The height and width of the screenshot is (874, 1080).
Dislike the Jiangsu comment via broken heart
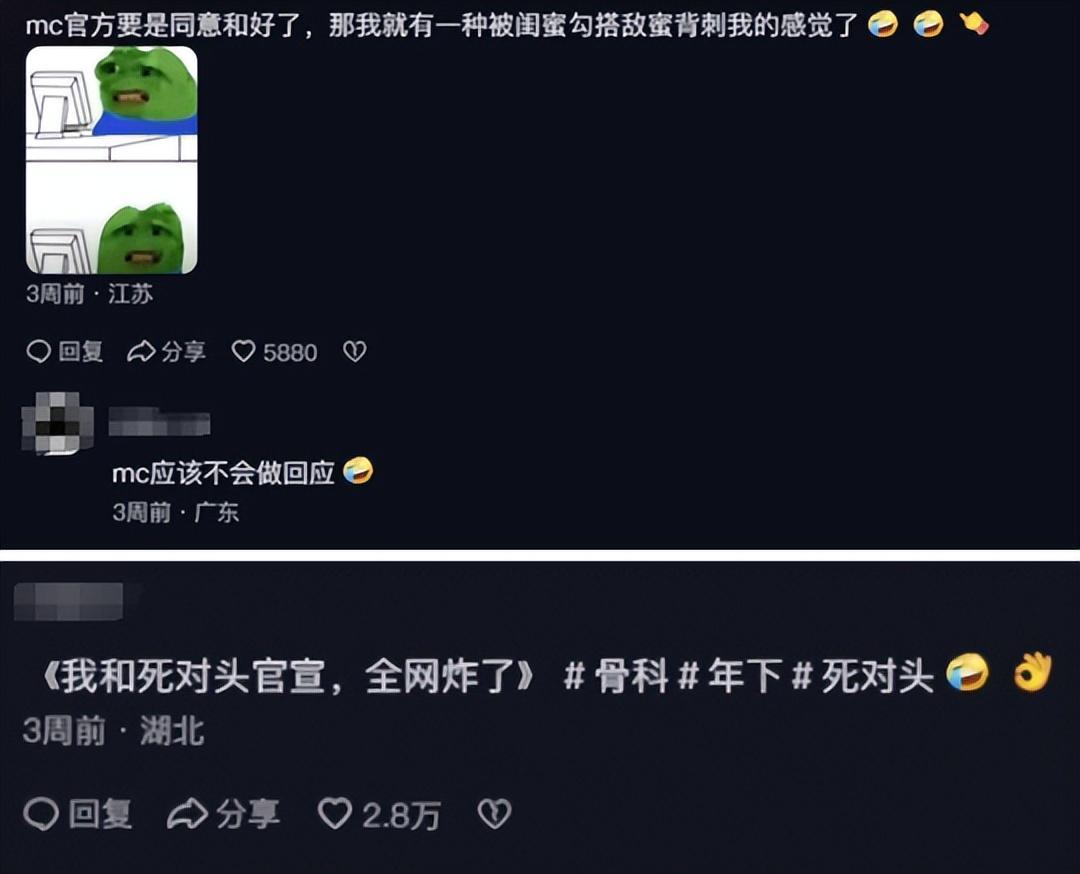[355, 351]
